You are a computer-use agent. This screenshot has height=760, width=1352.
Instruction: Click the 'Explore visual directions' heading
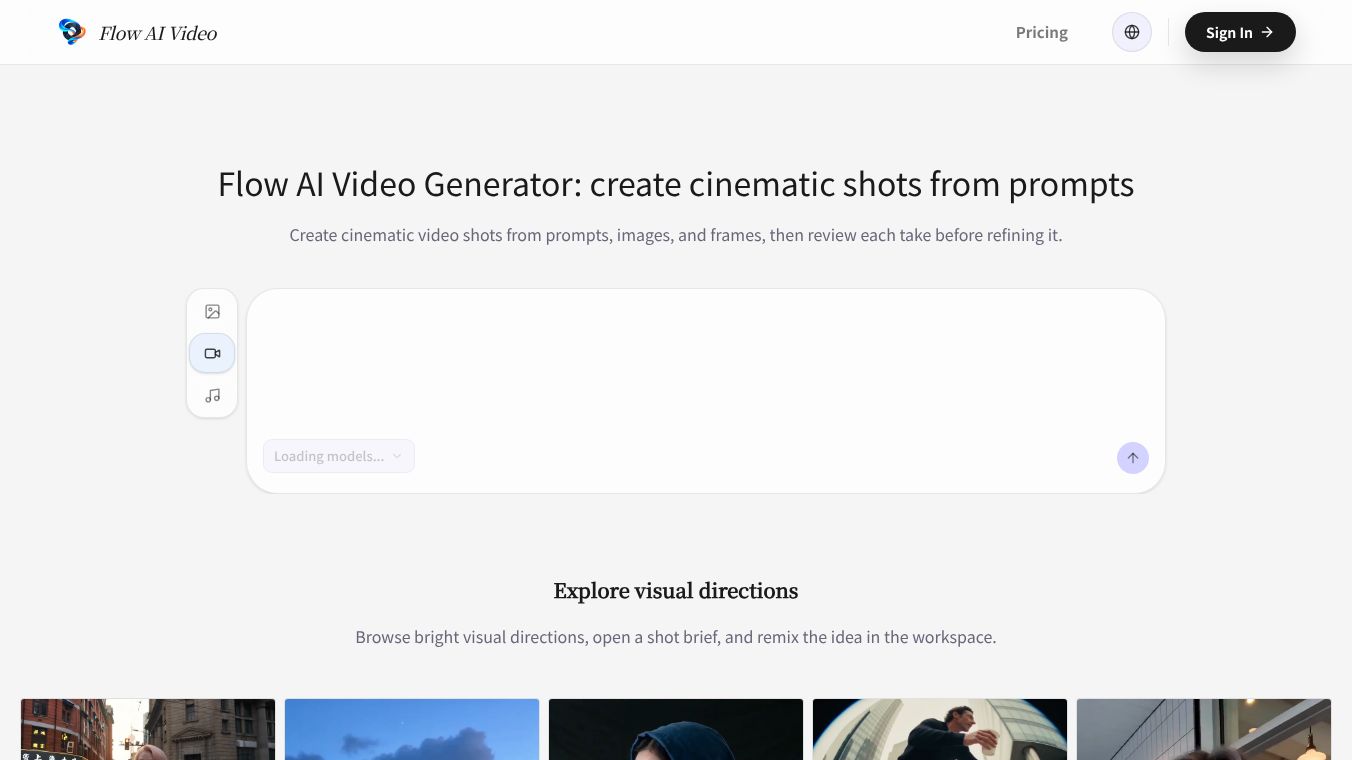(676, 591)
